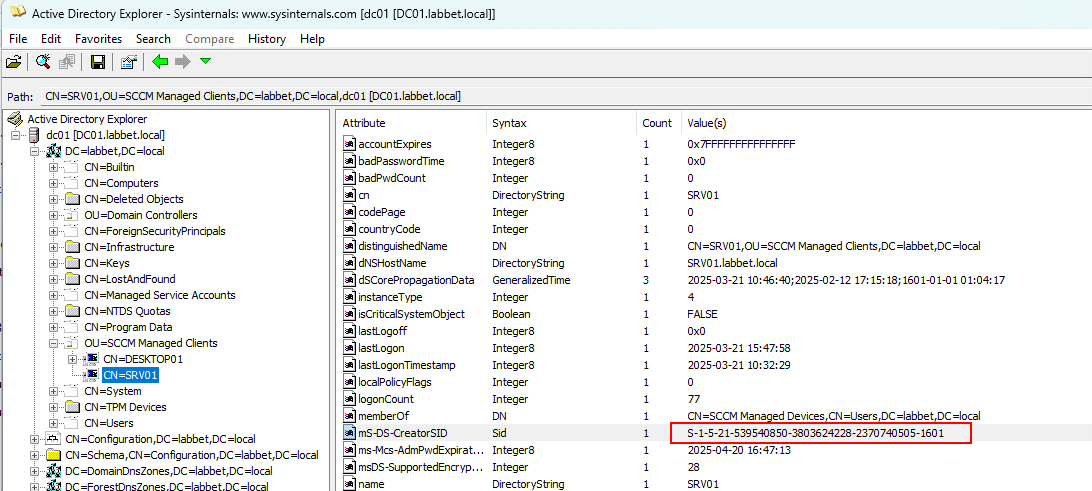Click the logonCount attribute icon
Screen dimensions: 1092x491
349,399
